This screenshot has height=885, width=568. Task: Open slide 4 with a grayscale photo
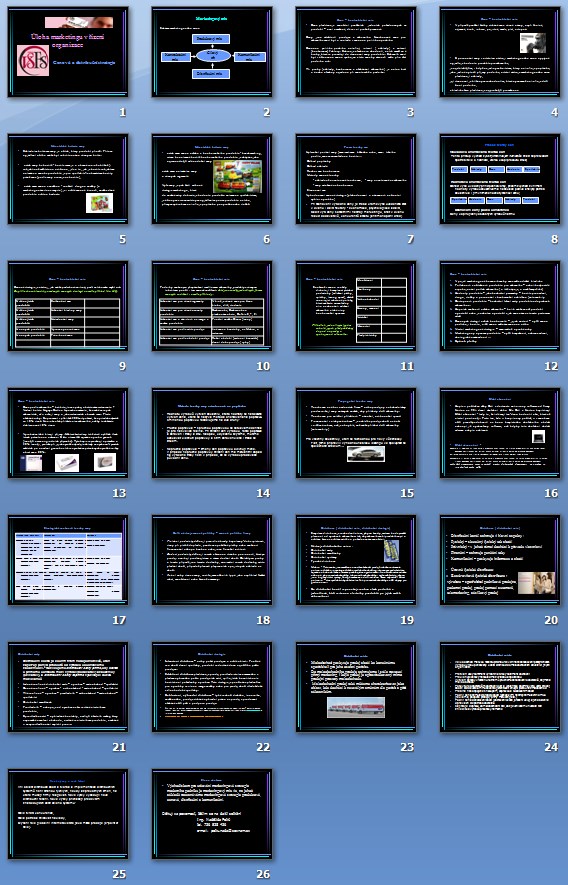click(500, 52)
